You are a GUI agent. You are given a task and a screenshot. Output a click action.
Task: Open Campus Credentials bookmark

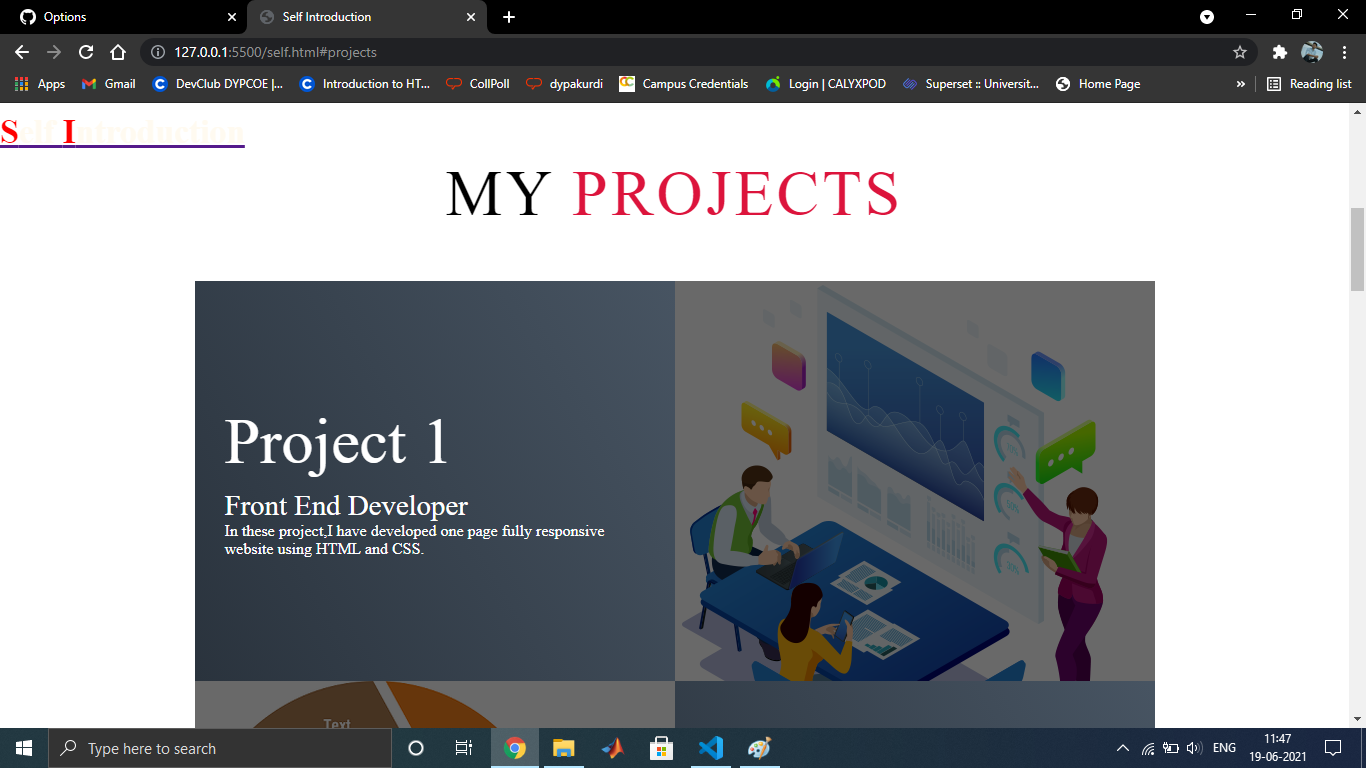click(x=684, y=84)
